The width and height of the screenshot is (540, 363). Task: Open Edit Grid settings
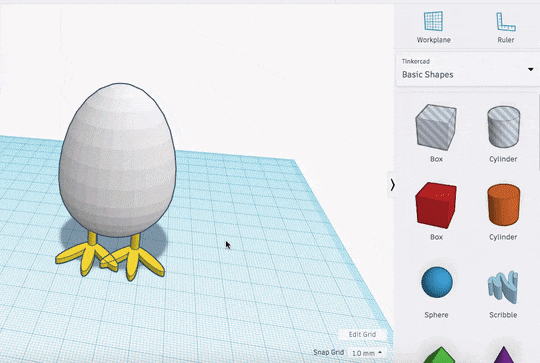362,334
